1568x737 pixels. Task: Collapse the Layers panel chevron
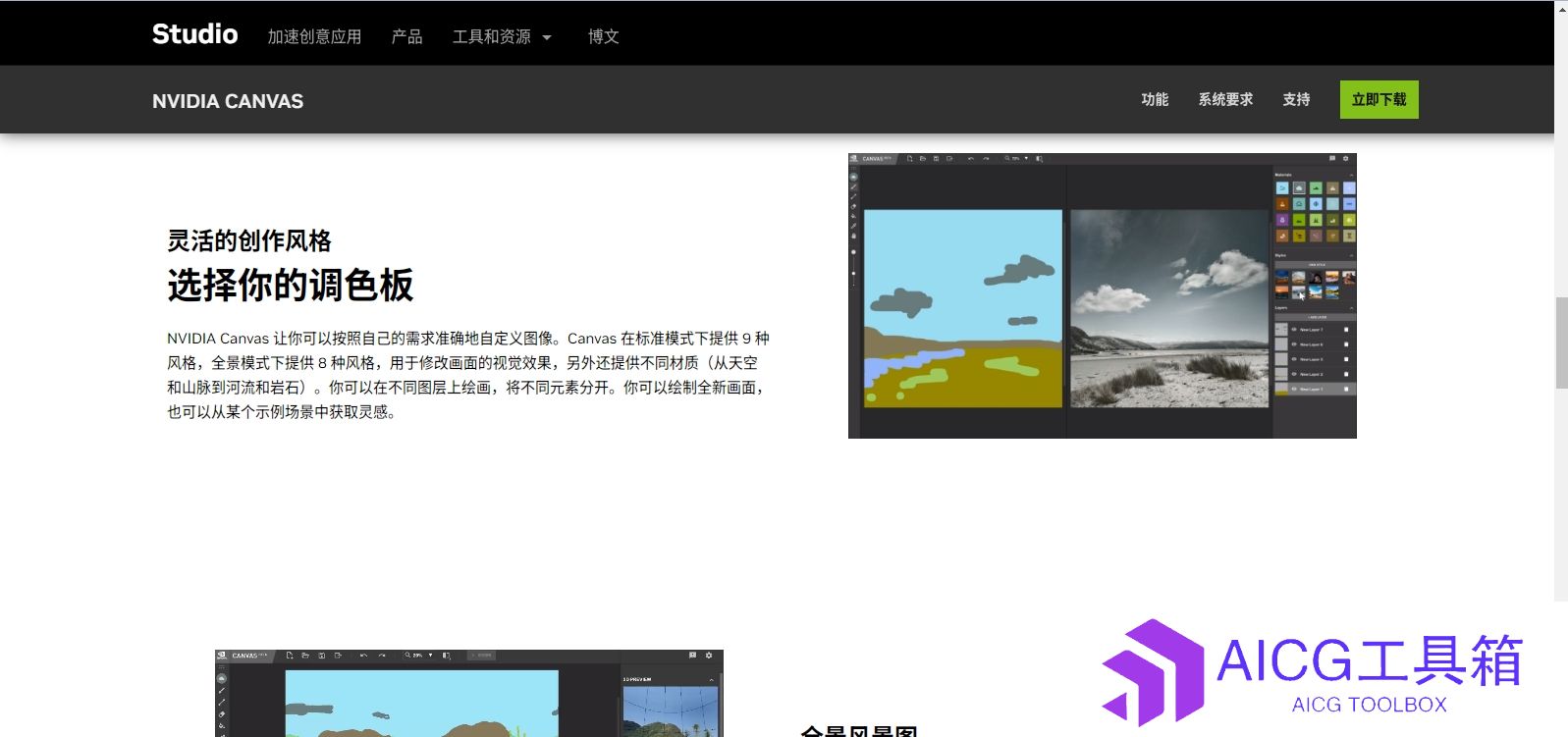click(x=1351, y=308)
